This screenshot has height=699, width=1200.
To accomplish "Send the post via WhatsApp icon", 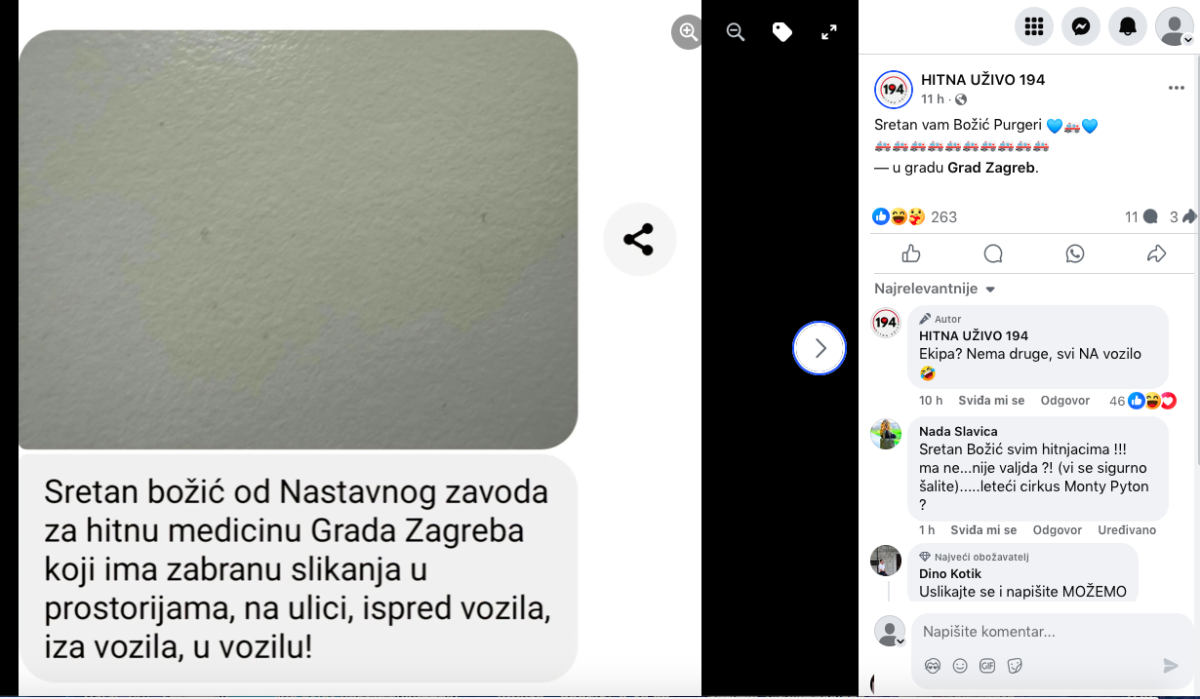I will pos(1075,253).
